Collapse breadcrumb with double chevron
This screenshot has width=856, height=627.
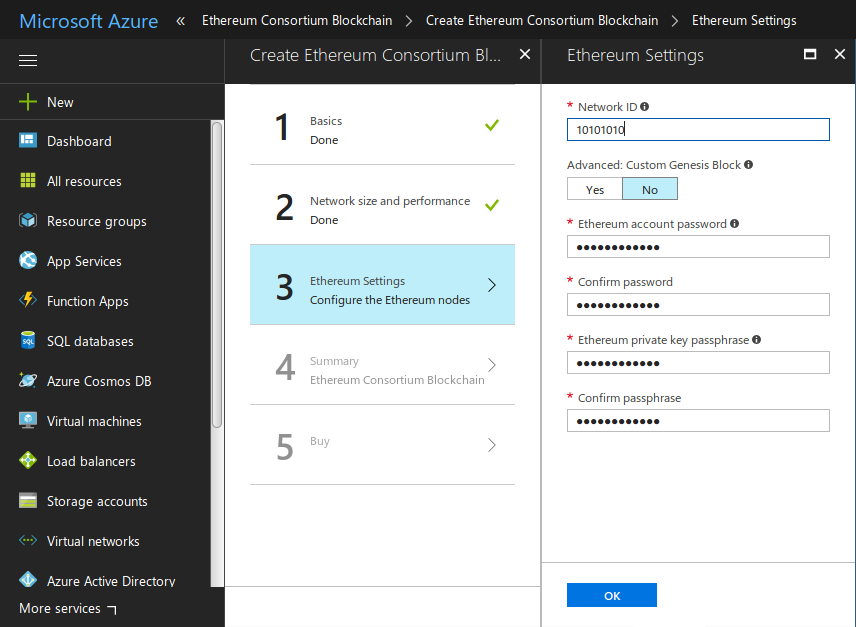pos(181,20)
